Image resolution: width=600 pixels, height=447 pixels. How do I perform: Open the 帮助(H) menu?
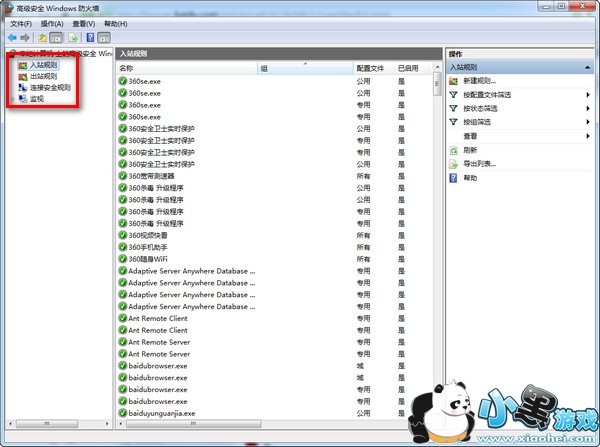click(x=116, y=24)
